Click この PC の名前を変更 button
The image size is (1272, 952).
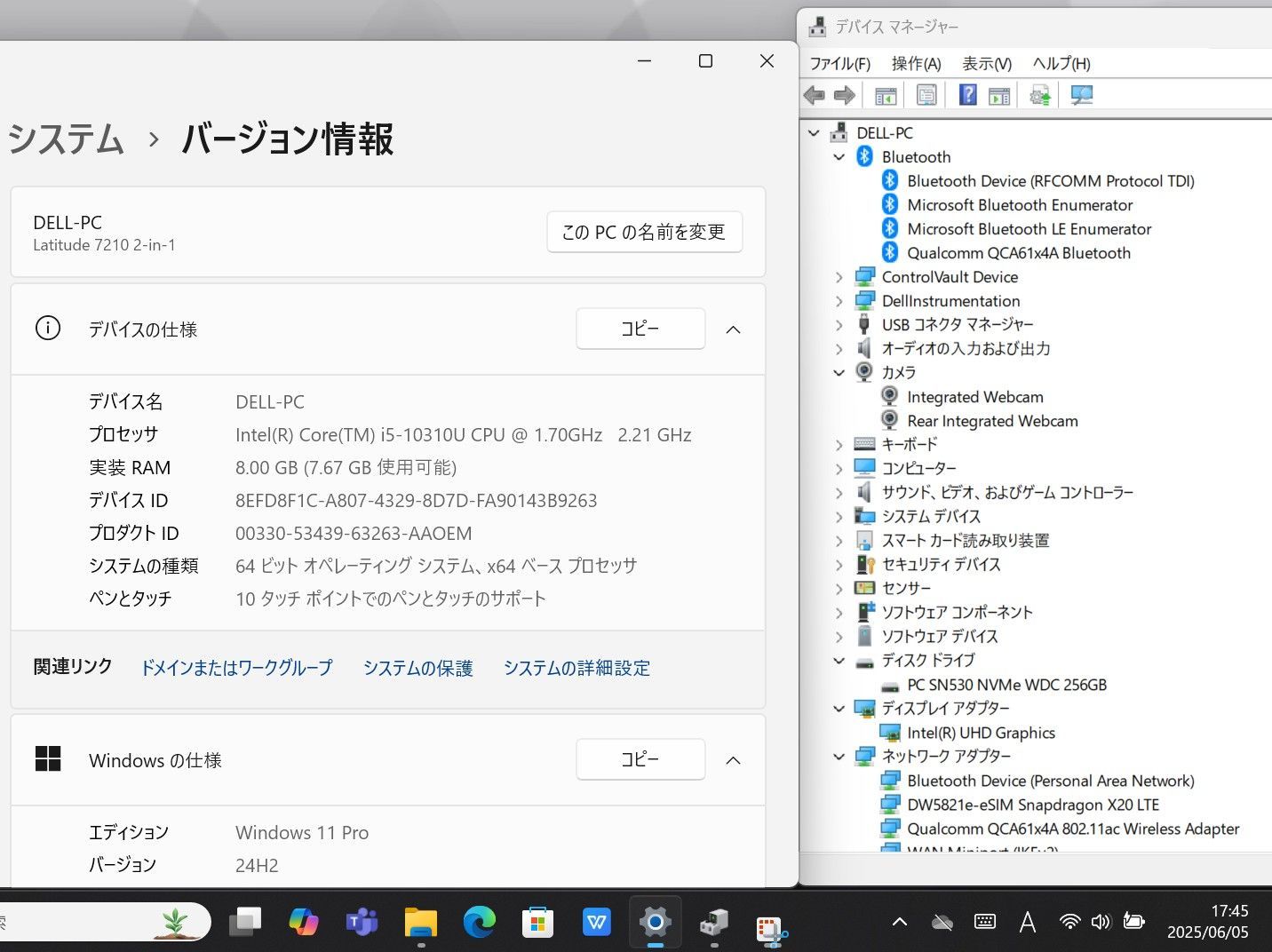pyautogui.click(x=644, y=232)
